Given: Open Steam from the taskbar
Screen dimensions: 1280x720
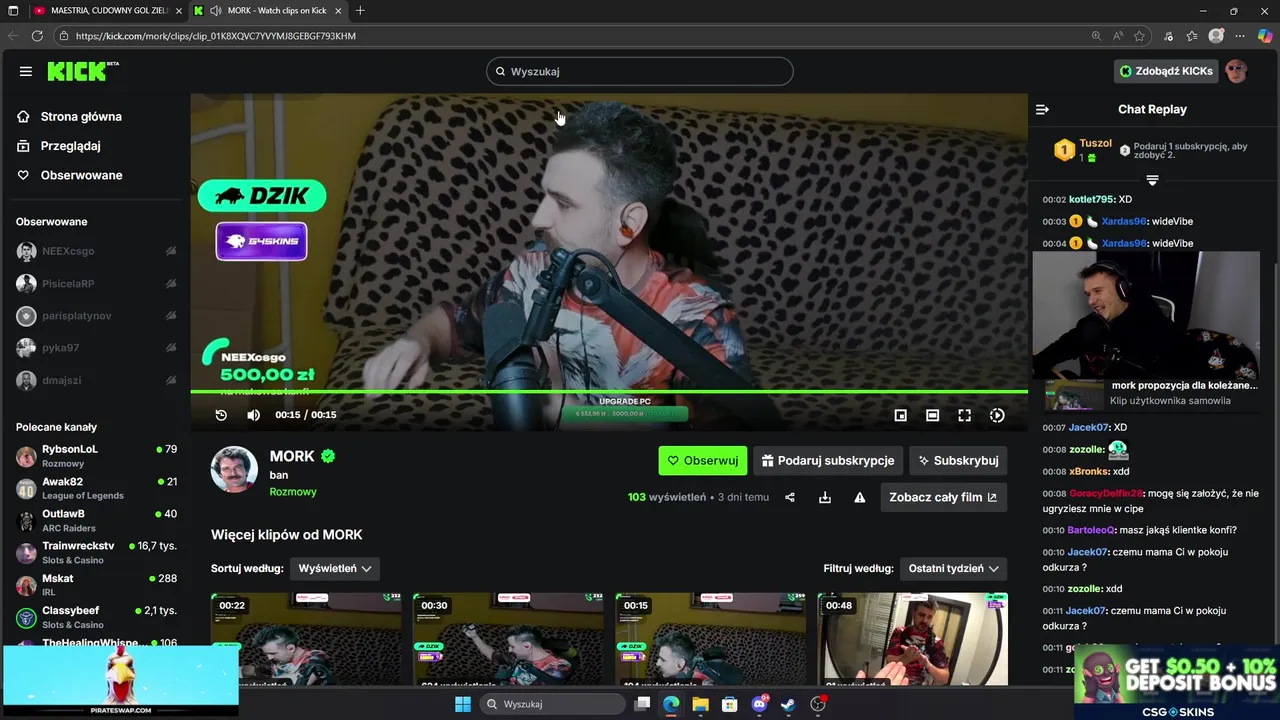Looking at the screenshot, I should click(788, 704).
